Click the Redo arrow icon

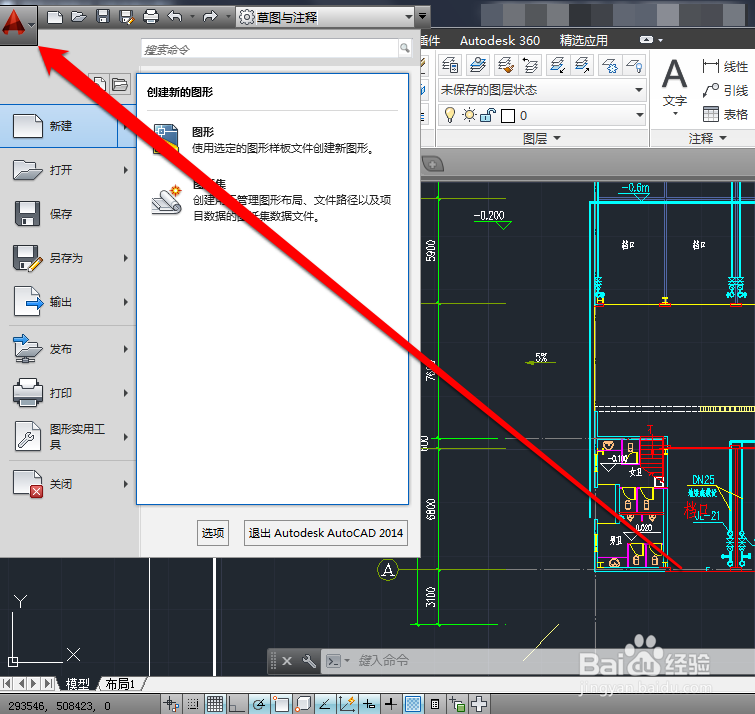point(210,17)
